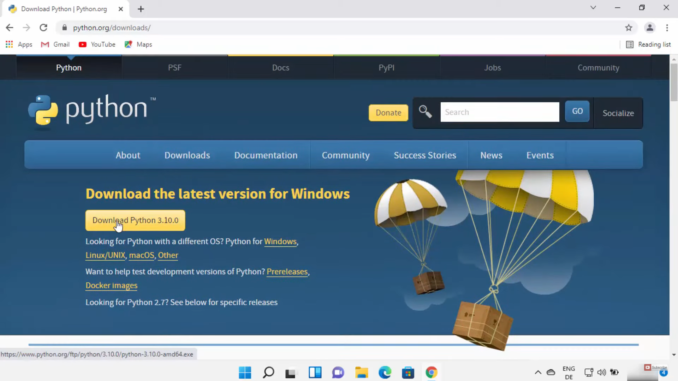Viewport: 678px width, 381px height.
Task: Open the Apps bookmark shortcut
Action: (19, 44)
